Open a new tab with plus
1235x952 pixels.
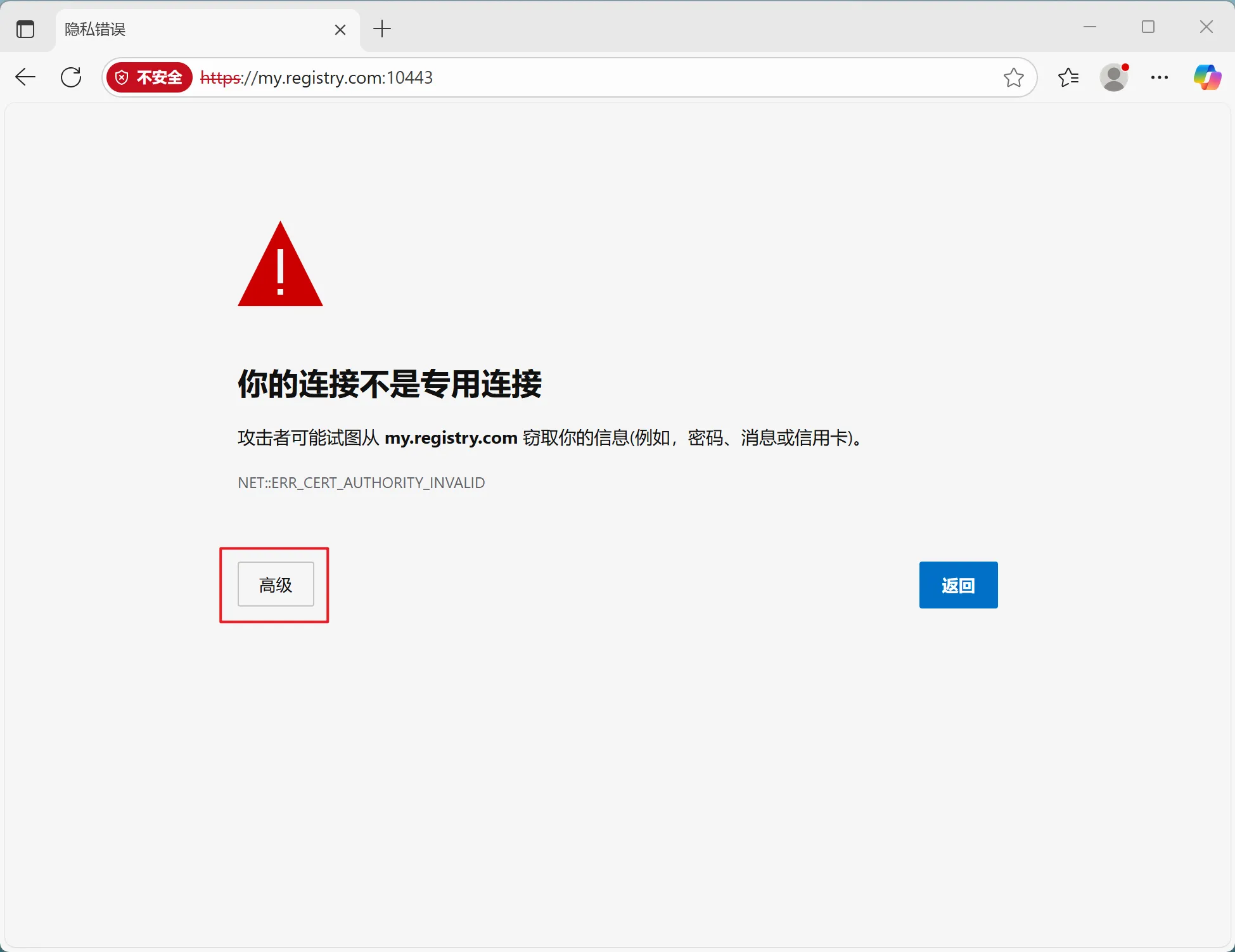click(x=382, y=29)
